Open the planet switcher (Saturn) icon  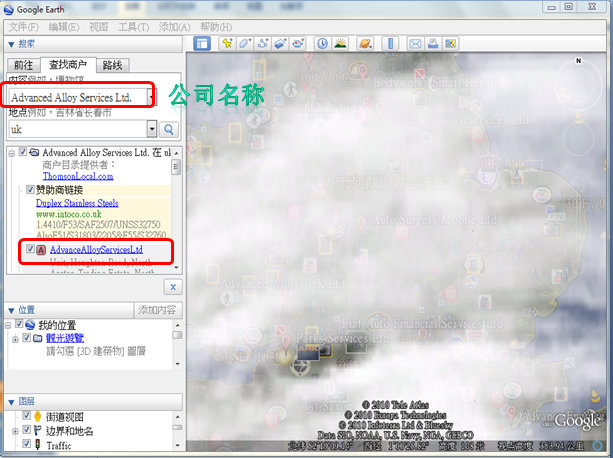(365, 43)
